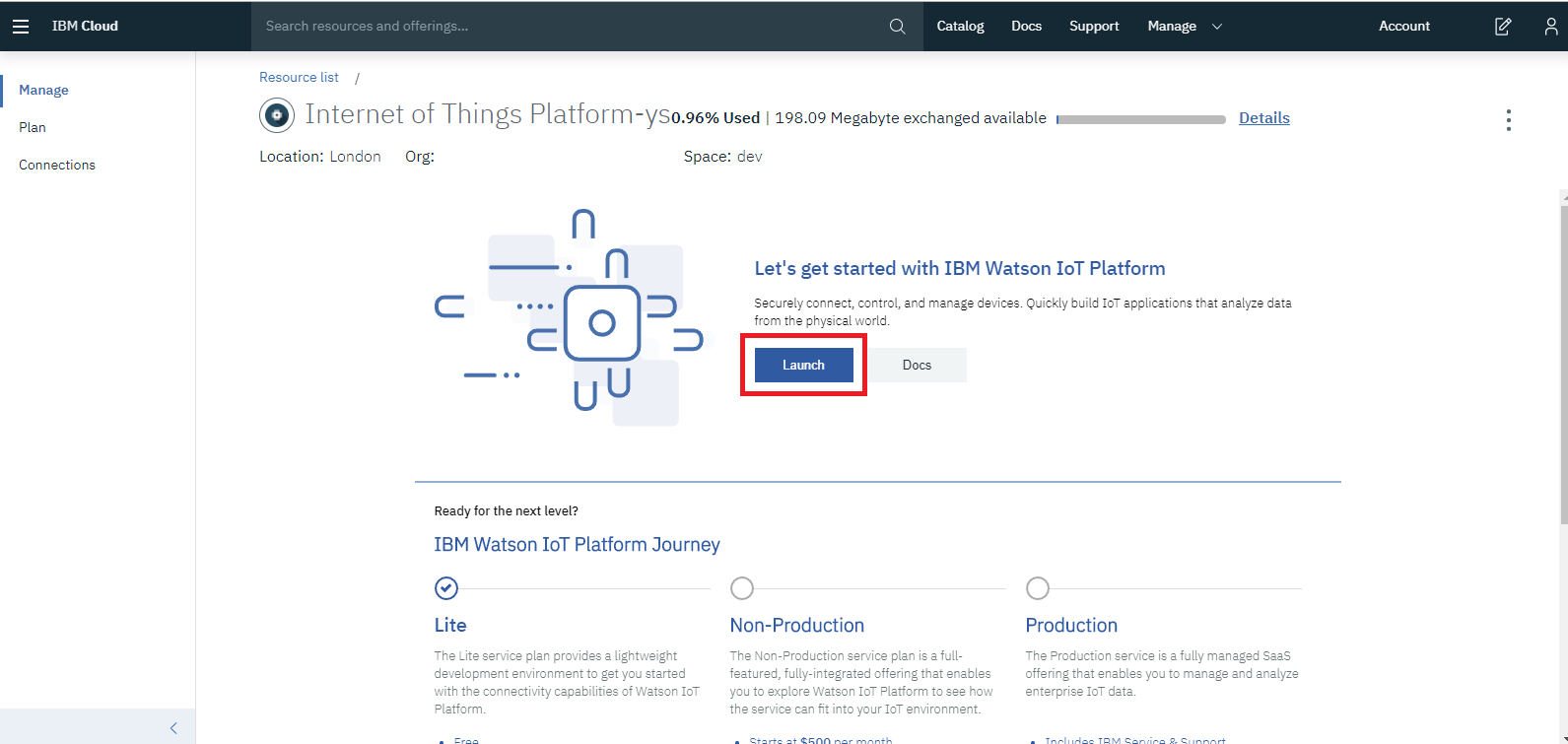Select Connections in the left sidebar
Screen dimensions: 1568x744
57,165
